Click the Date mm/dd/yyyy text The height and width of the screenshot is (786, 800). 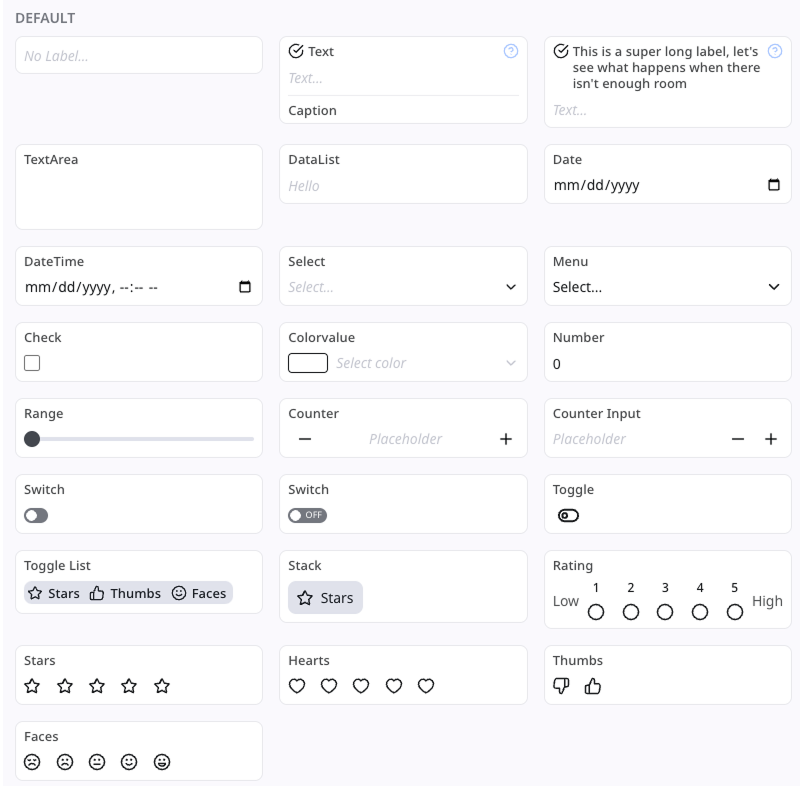click(x=596, y=185)
